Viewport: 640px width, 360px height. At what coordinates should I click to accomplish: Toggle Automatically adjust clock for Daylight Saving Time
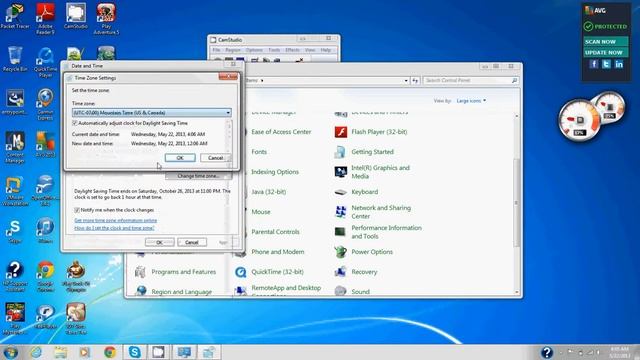tap(75, 123)
